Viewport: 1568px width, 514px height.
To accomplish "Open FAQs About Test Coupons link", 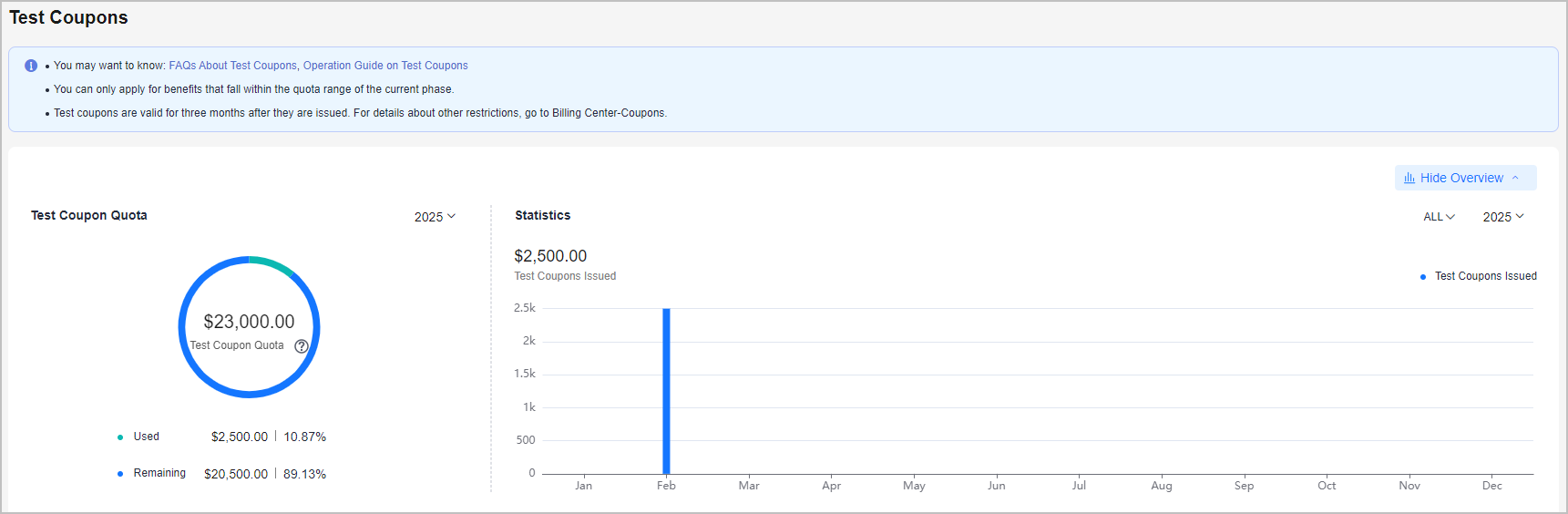I will click(232, 66).
